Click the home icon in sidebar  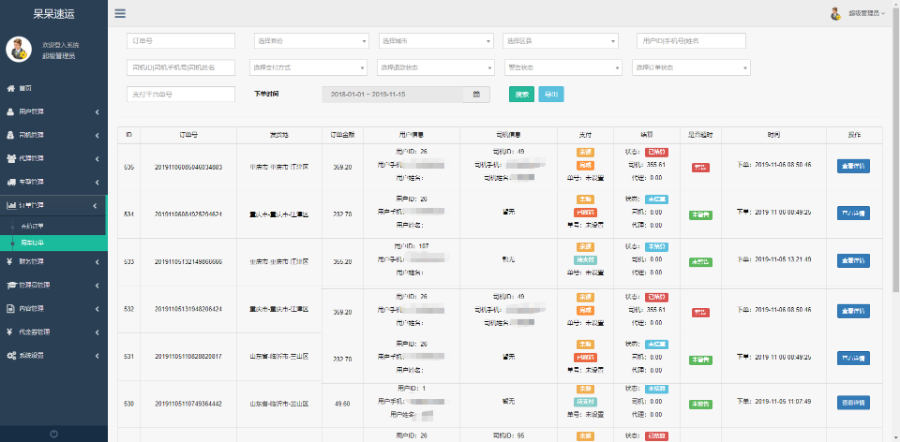click(x=10, y=88)
